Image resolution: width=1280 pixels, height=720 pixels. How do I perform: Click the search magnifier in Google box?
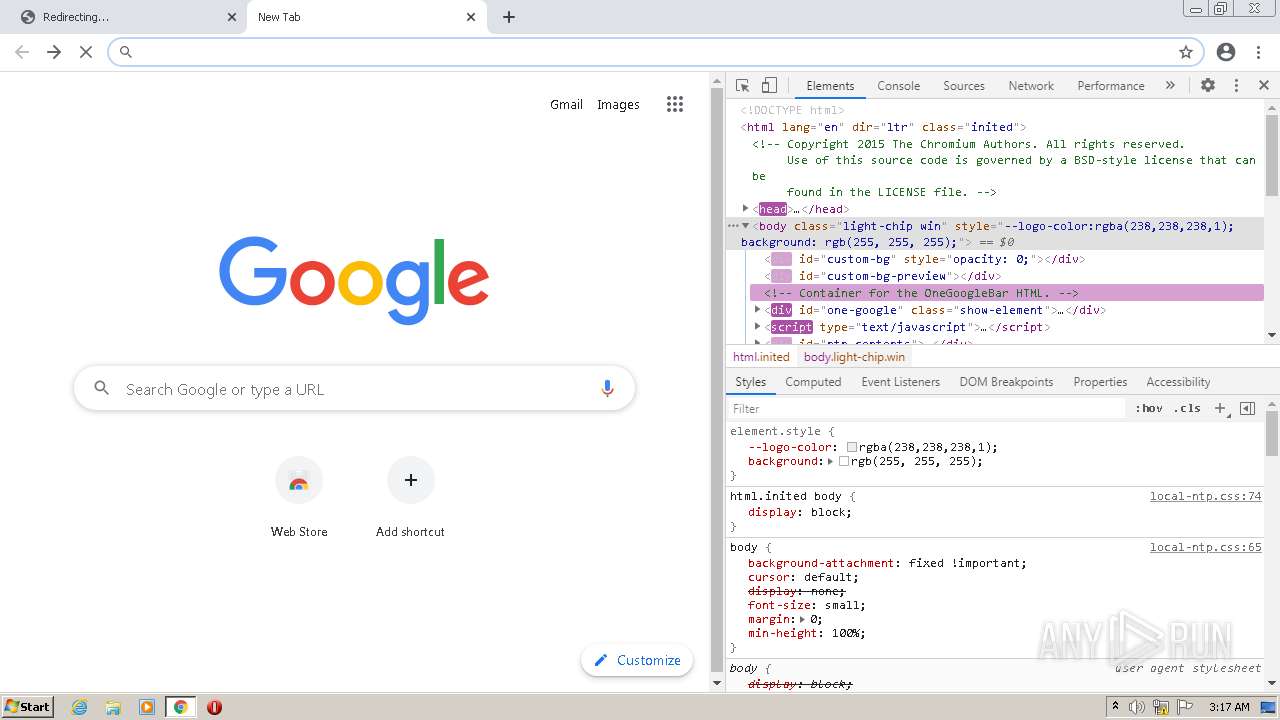point(101,388)
